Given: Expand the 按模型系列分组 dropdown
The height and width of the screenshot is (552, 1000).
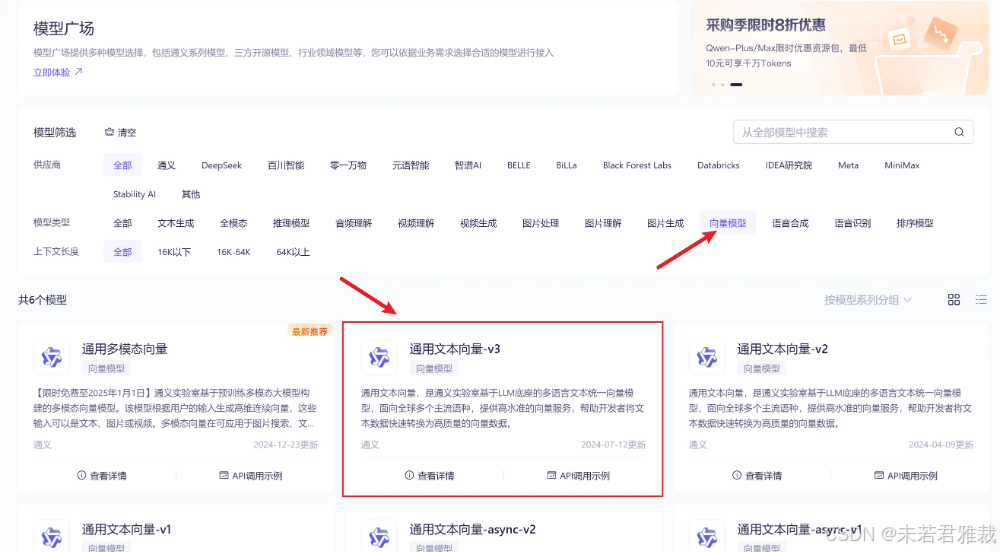Looking at the screenshot, I should tap(868, 300).
